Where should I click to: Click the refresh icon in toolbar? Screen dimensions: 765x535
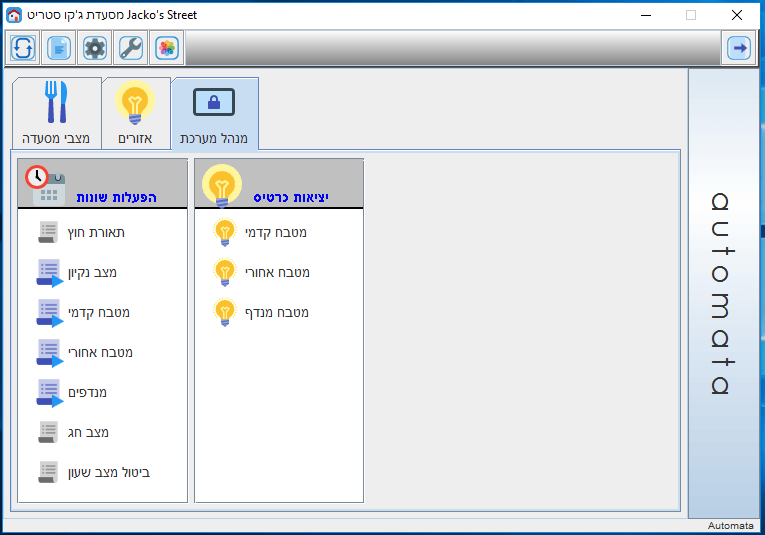tap(24, 47)
